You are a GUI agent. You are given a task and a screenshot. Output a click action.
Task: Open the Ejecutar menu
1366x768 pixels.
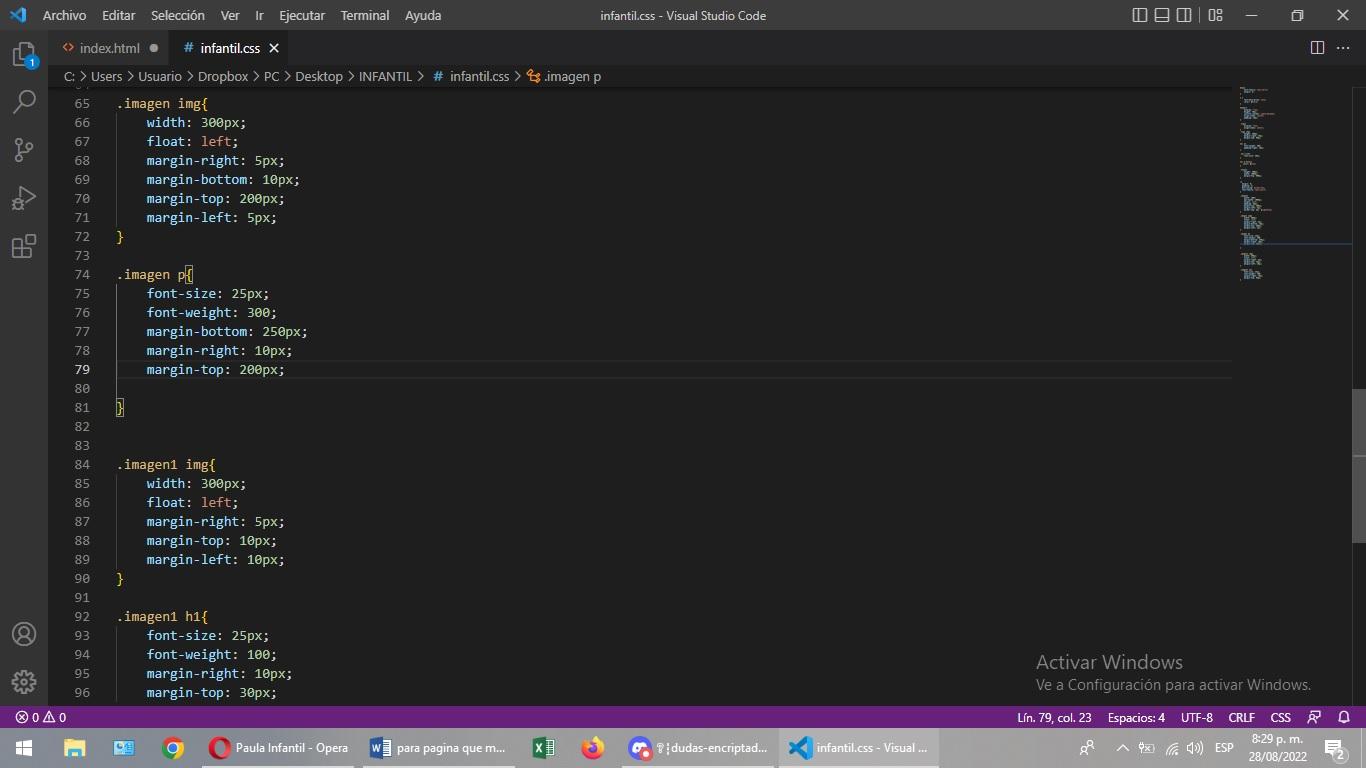(x=301, y=15)
